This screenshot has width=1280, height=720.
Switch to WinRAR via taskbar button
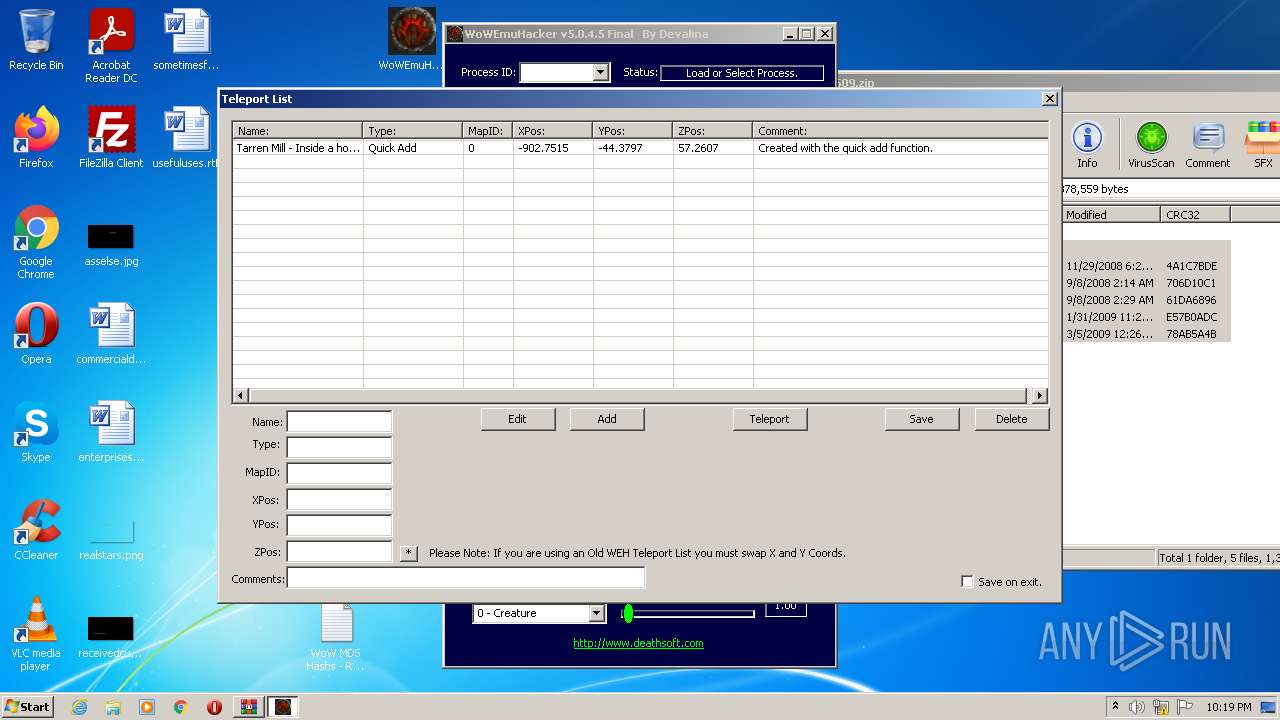pyautogui.click(x=249, y=707)
